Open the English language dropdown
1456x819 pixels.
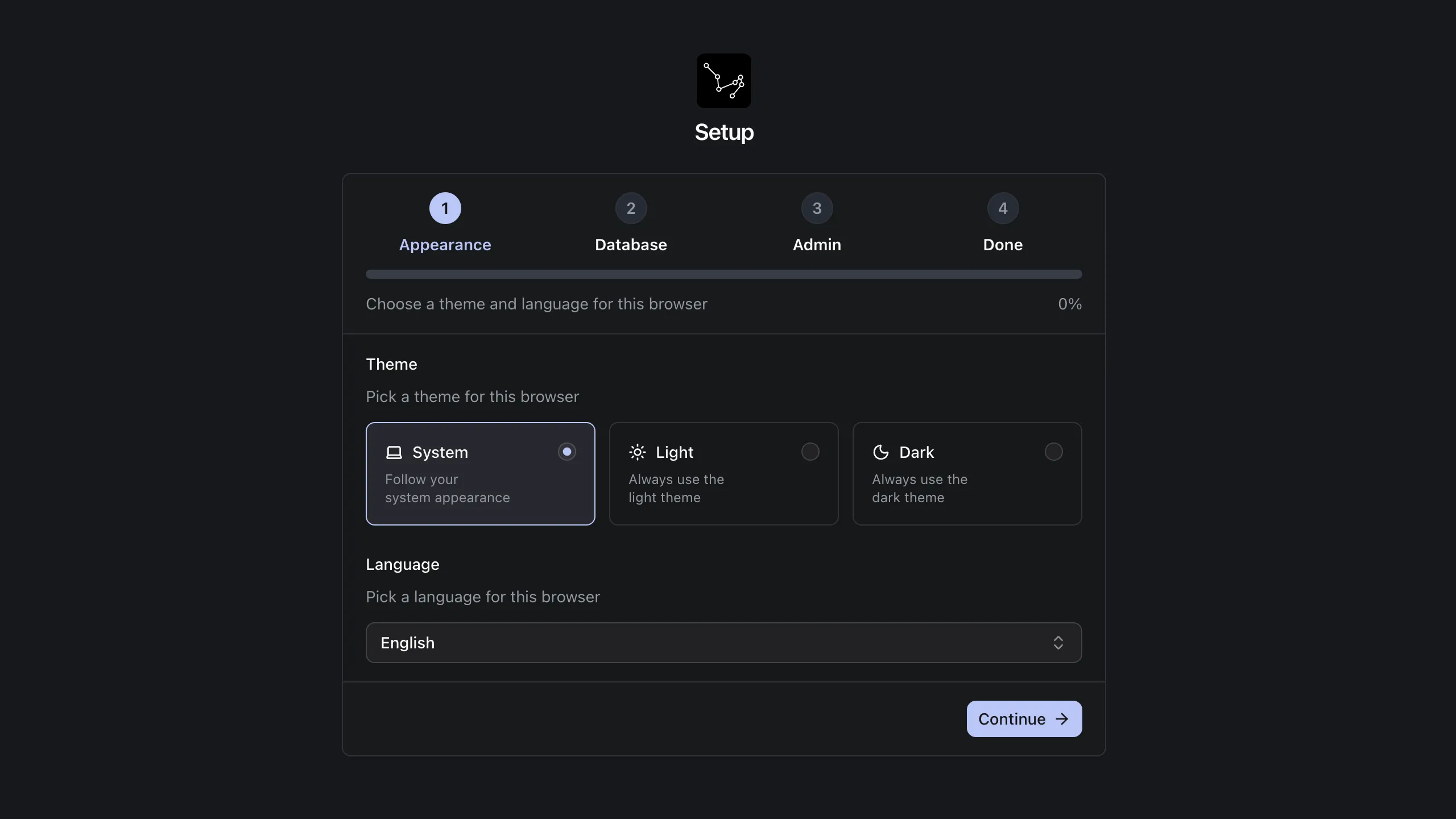[x=723, y=643]
